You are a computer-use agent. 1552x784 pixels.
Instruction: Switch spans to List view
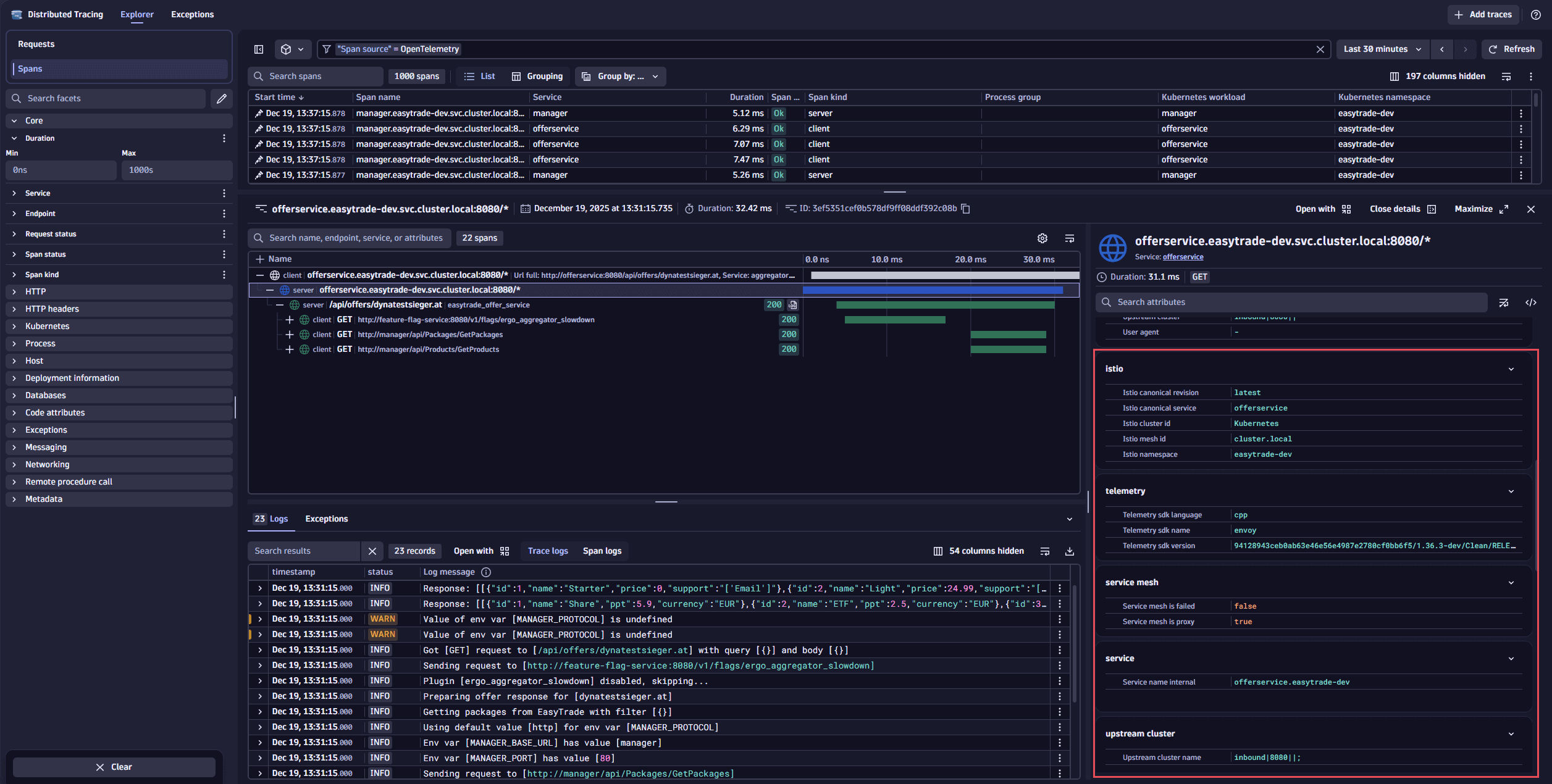(x=480, y=77)
